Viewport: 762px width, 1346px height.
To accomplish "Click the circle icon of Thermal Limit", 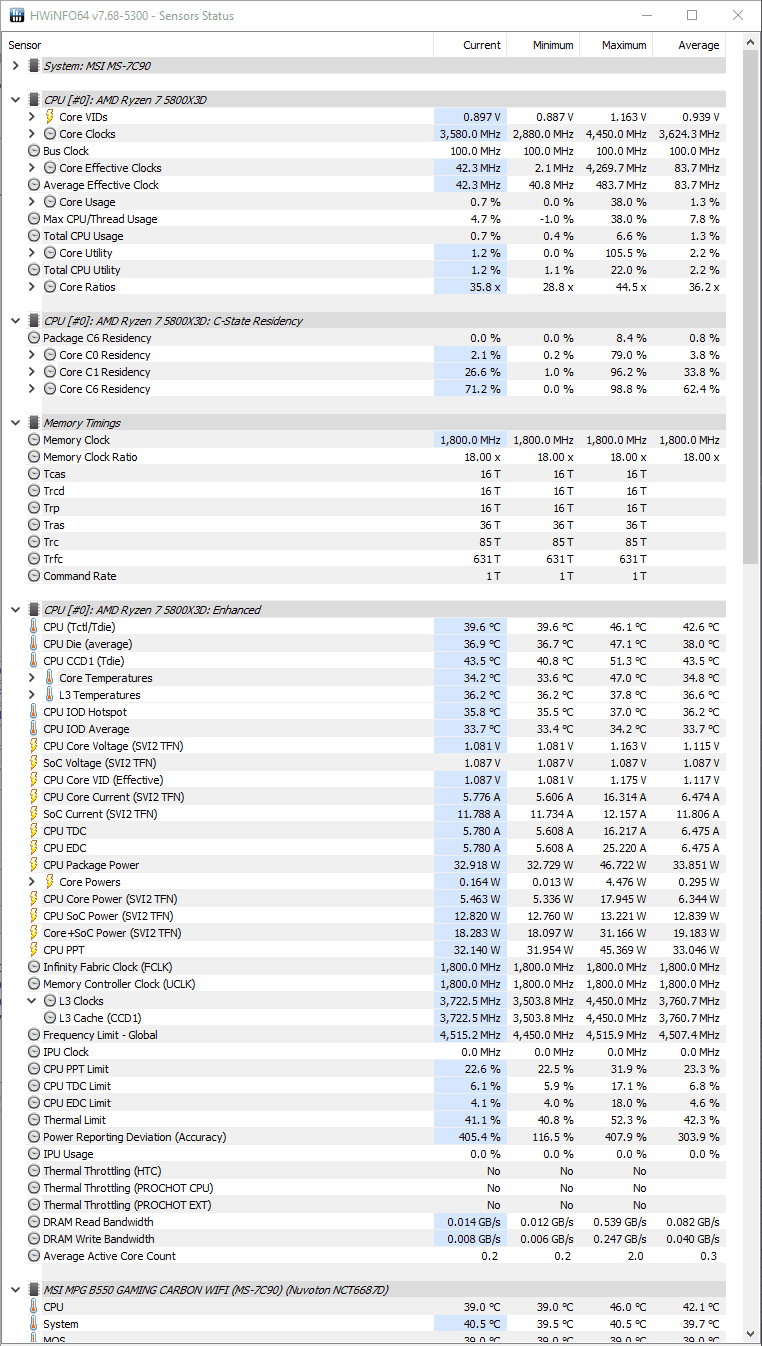I will tap(34, 1120).
